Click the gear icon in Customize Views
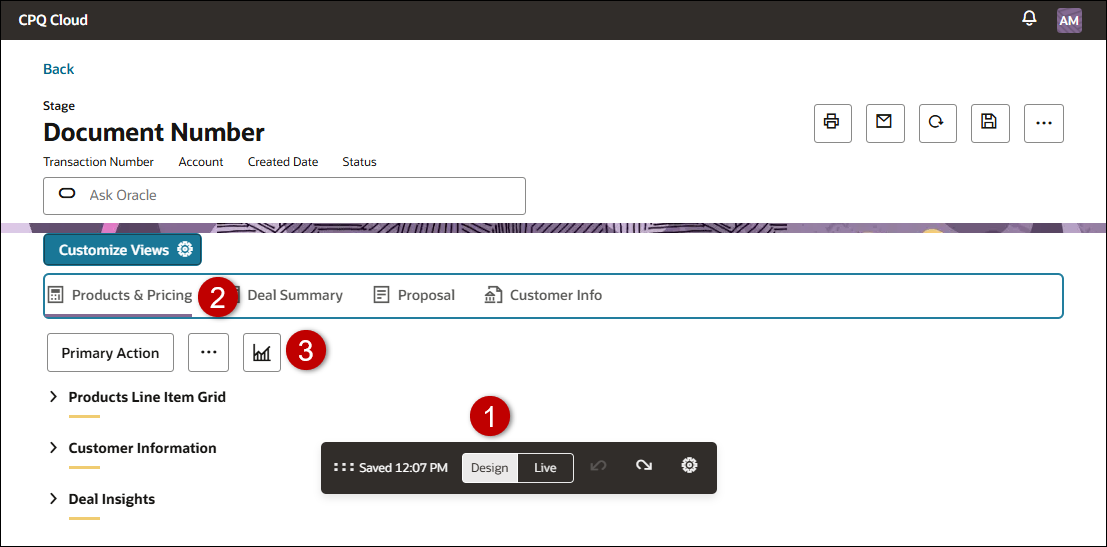This screenshot has height=547, width=1107. [185, 250]
